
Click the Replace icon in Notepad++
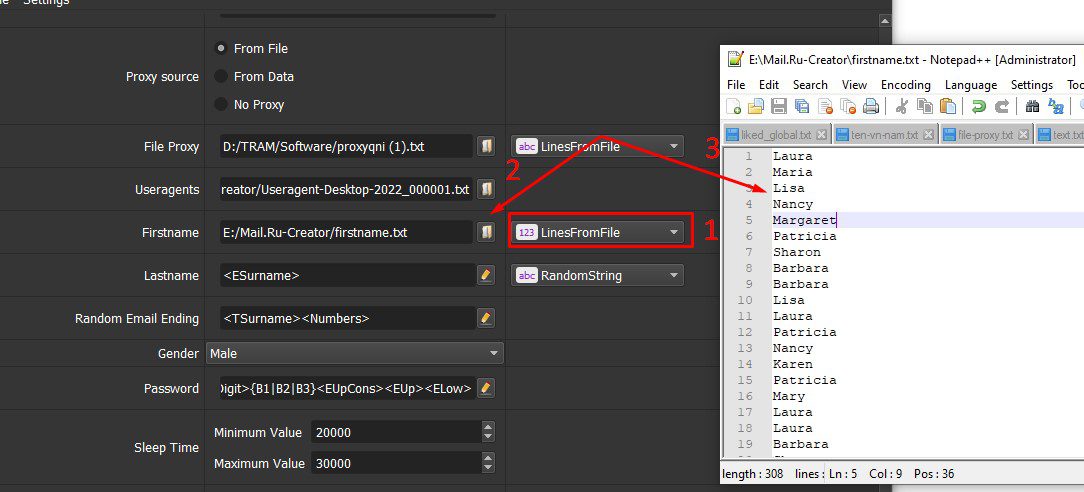tap(1056, 106)
